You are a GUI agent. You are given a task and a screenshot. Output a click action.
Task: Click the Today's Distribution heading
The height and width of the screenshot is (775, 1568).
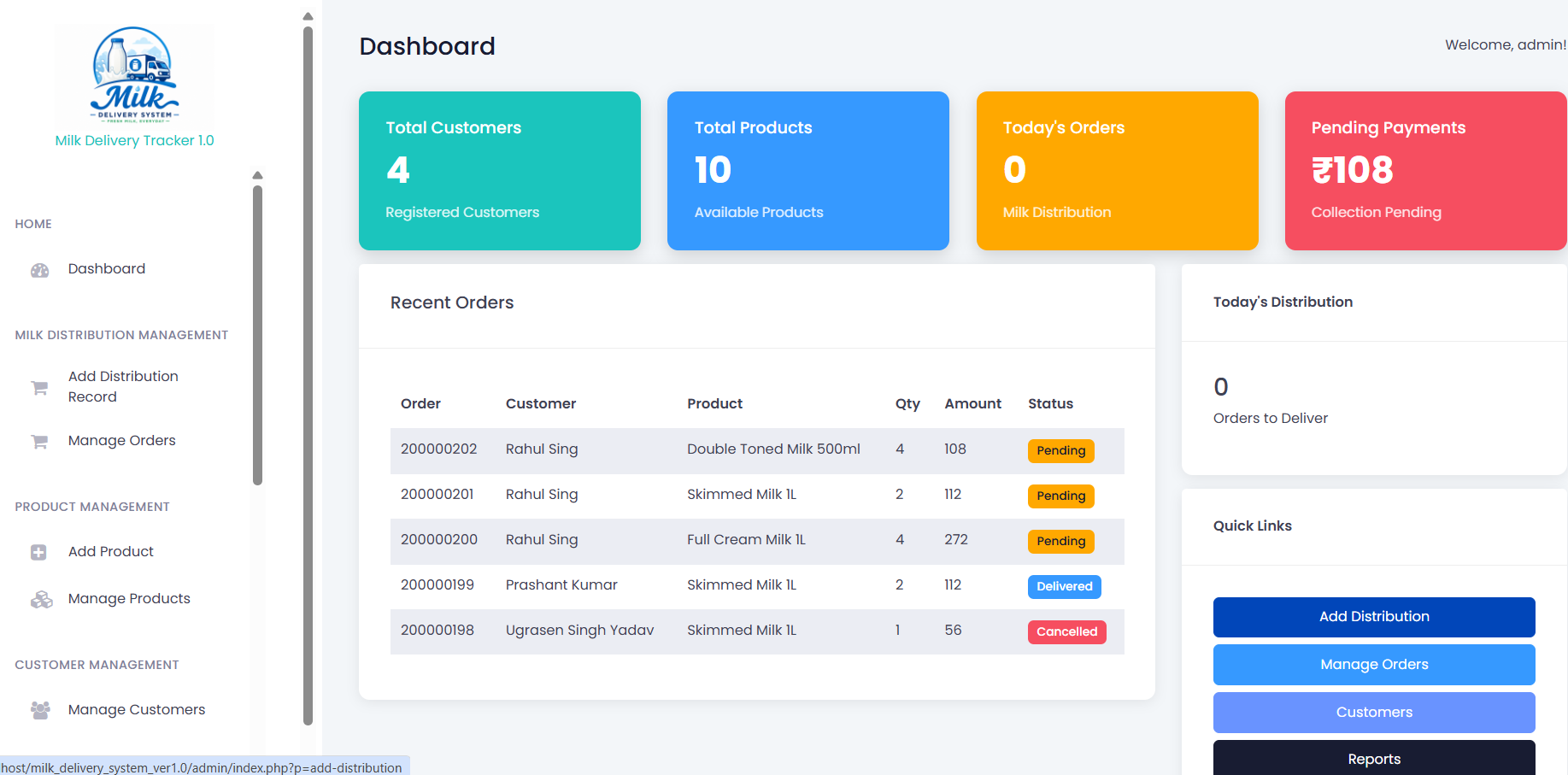[1283, 302]
